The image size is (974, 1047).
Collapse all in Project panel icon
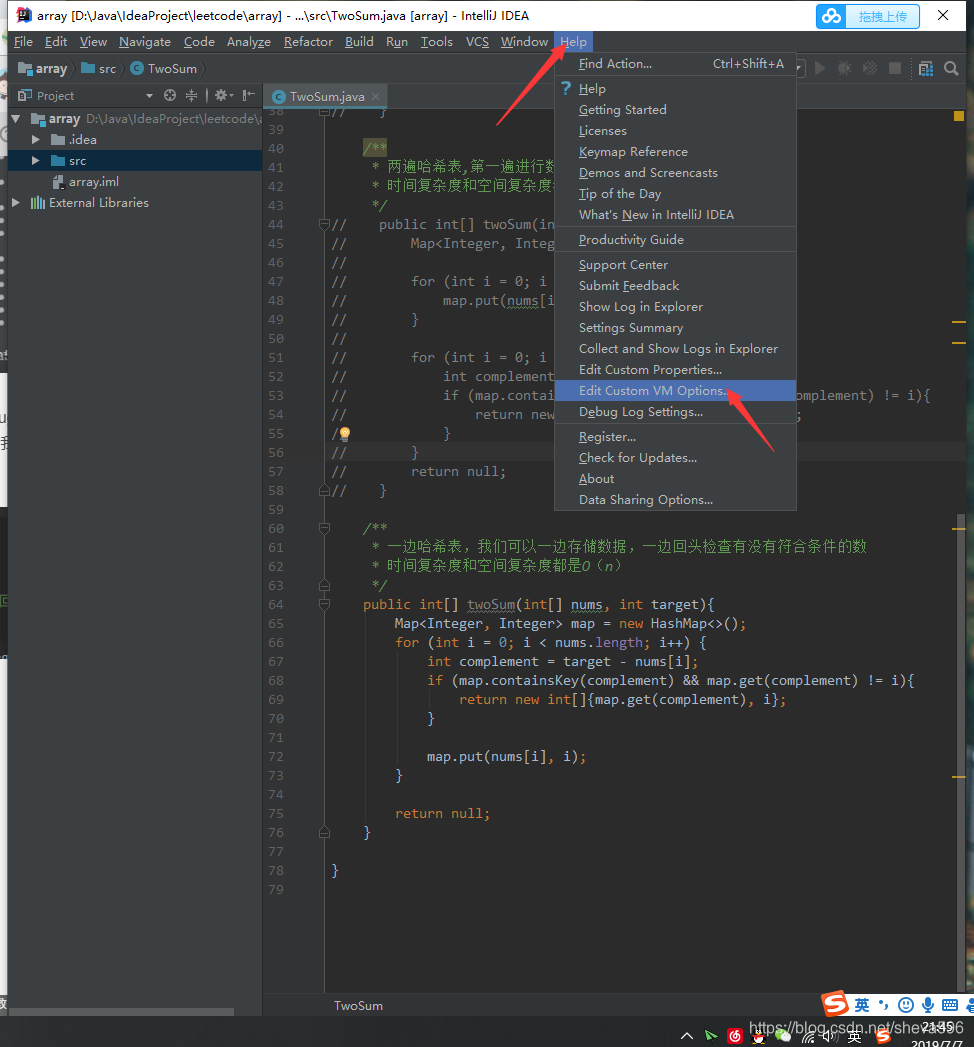pos(192,95)
